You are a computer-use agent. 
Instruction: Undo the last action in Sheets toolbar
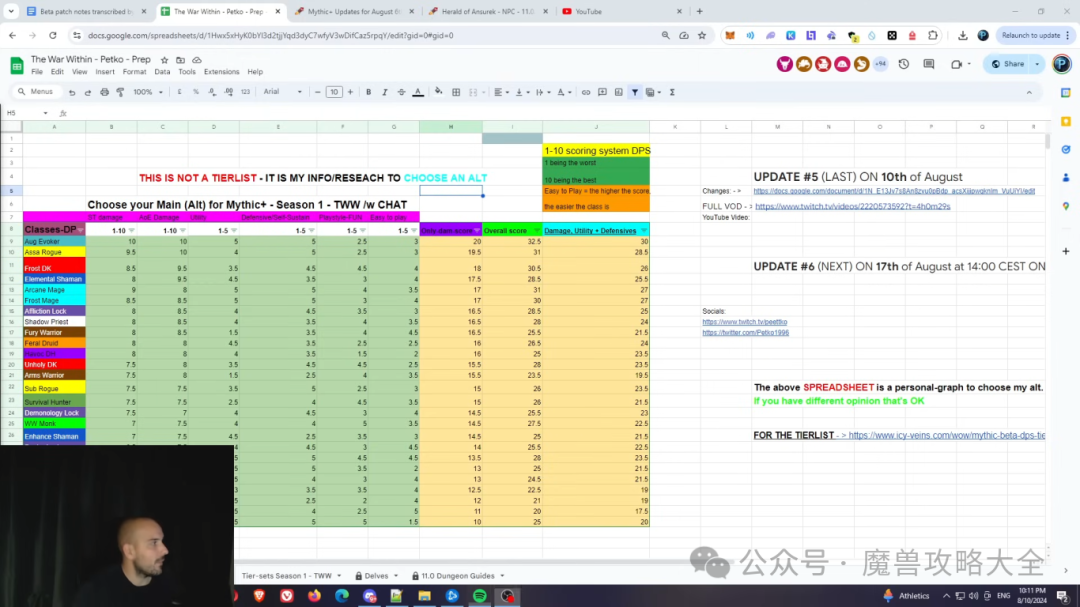coord(72,92)
